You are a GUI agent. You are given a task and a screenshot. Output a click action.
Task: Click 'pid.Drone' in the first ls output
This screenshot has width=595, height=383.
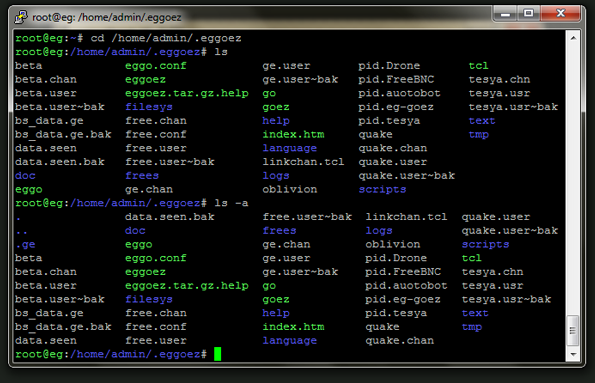pyautogui.click(x=389, y=66)
